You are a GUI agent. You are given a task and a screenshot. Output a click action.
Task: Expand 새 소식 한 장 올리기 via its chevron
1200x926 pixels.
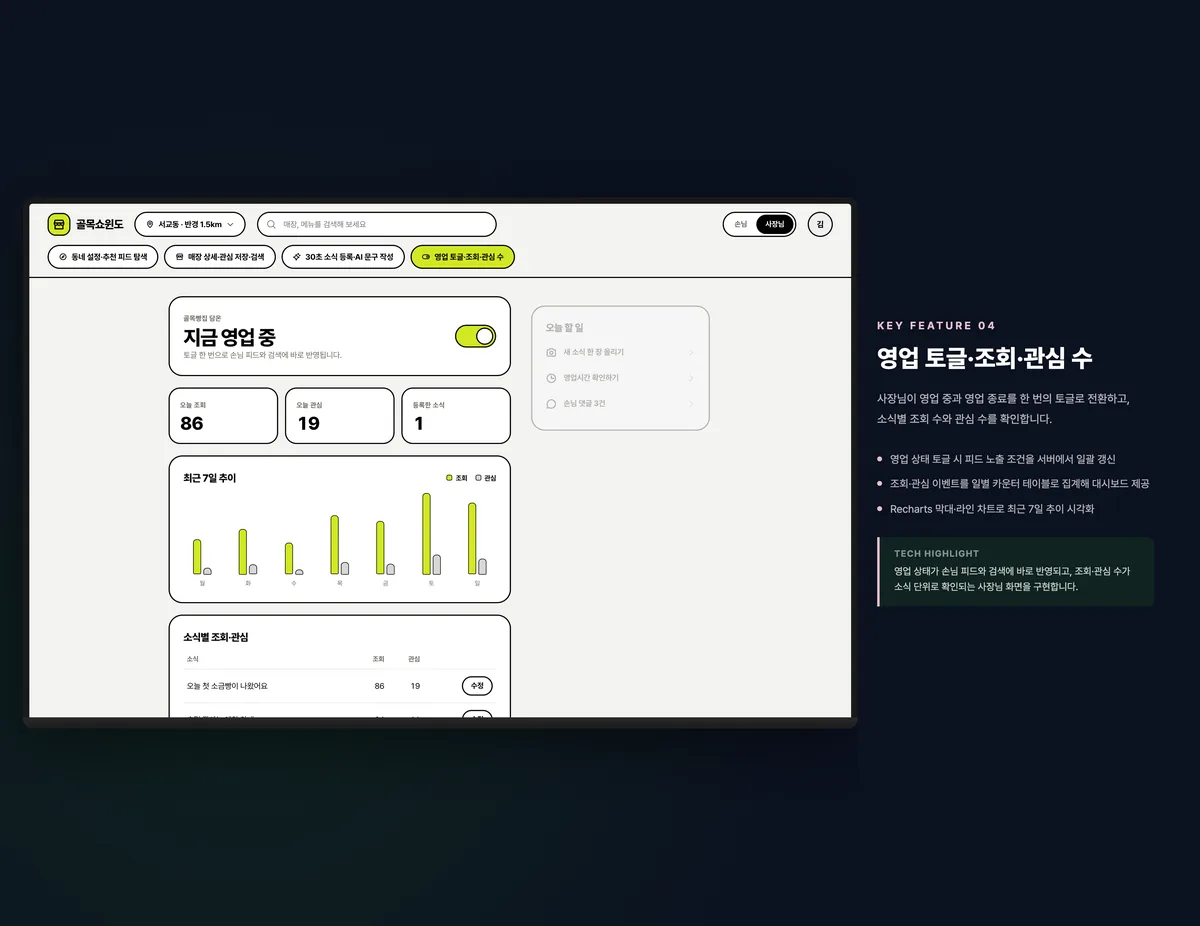click(691, 353)
